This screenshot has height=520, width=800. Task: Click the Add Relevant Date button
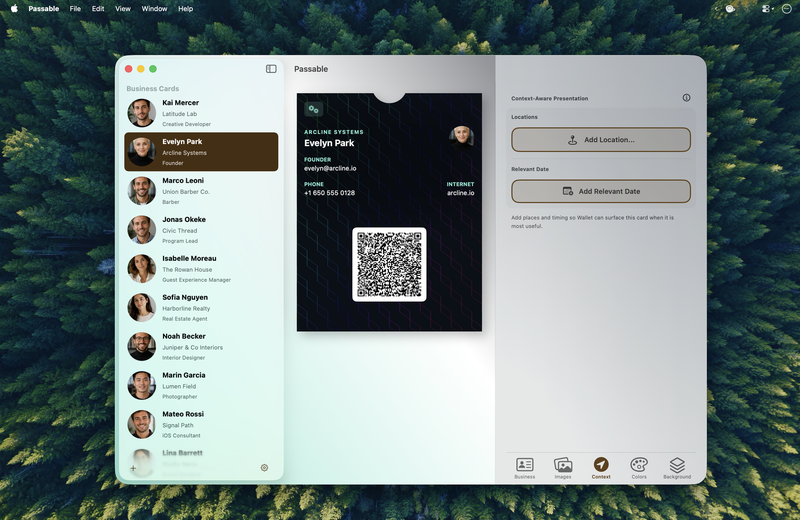[x=601, y=191]
